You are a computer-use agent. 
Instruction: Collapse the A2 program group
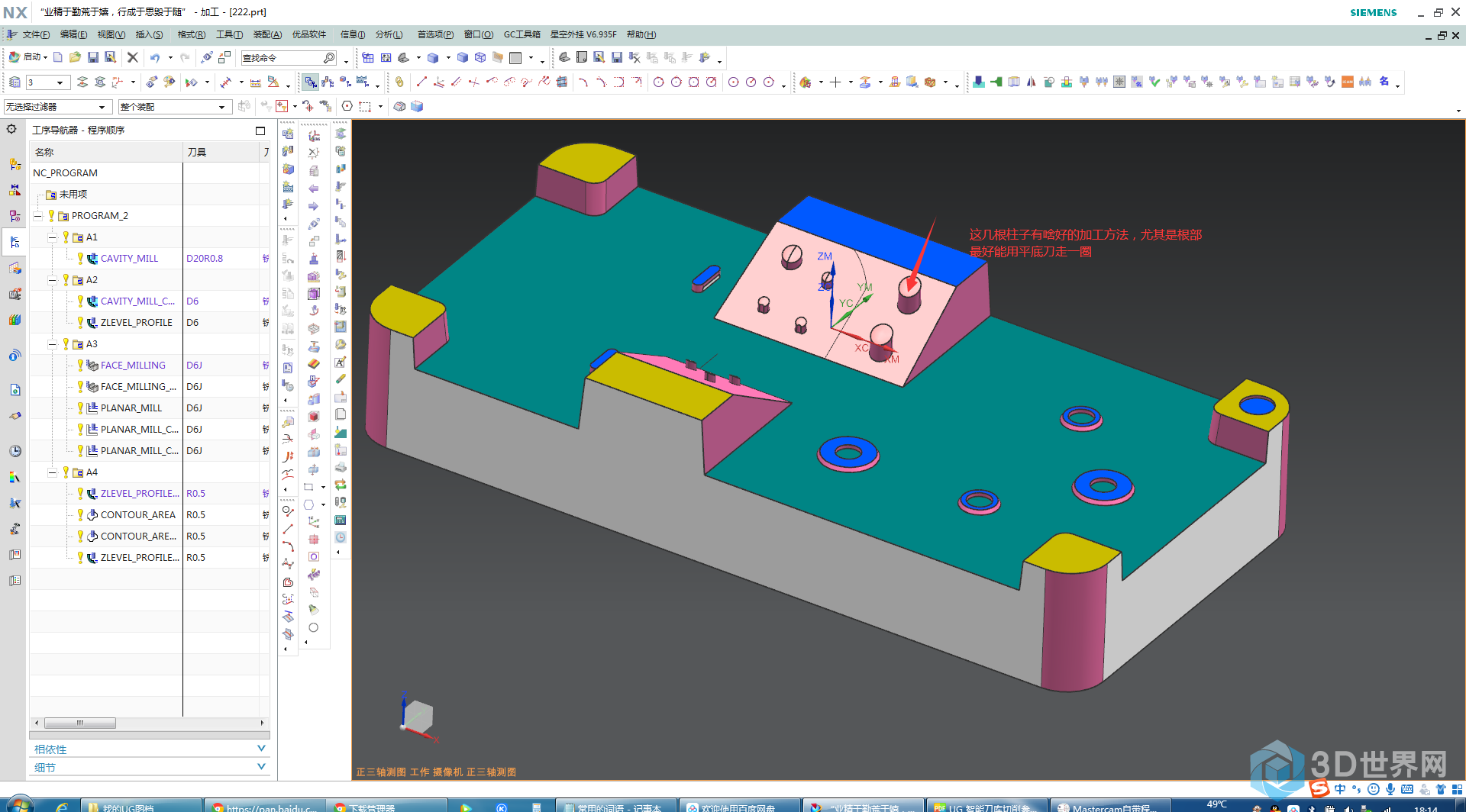click(x=53, y=280)
